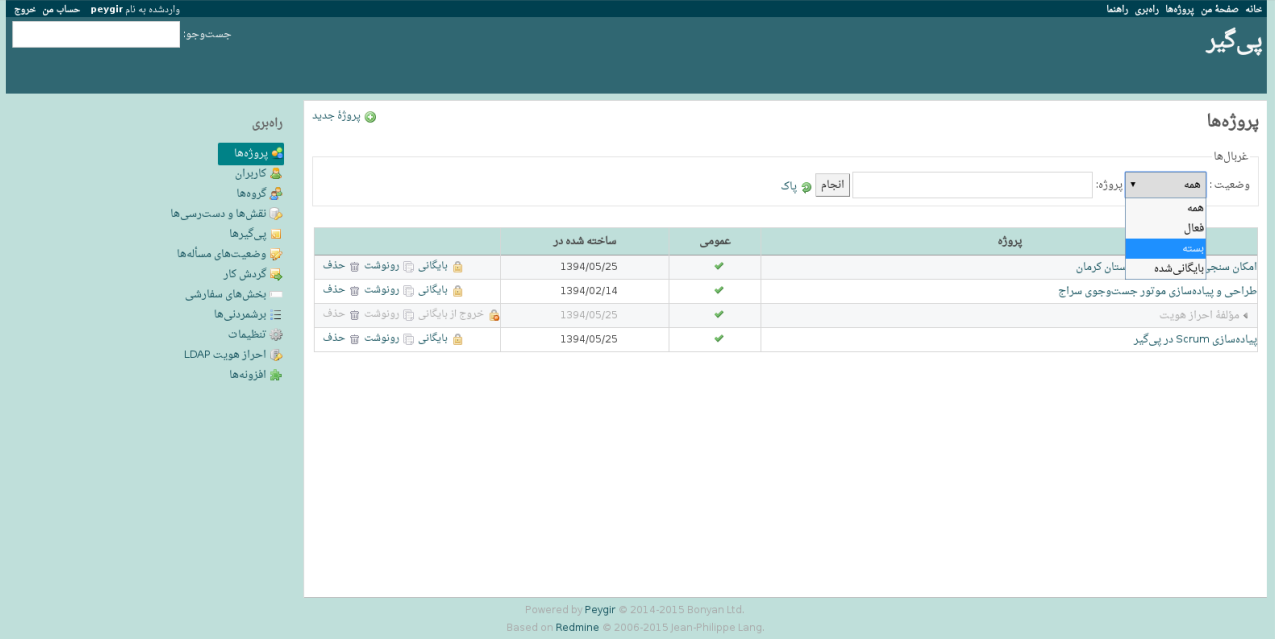This screenshot has width=1275, height=639.
Task: Open project پیاده‌سازی Scrum در پی‌گیر
Action: click(1195, 339)
